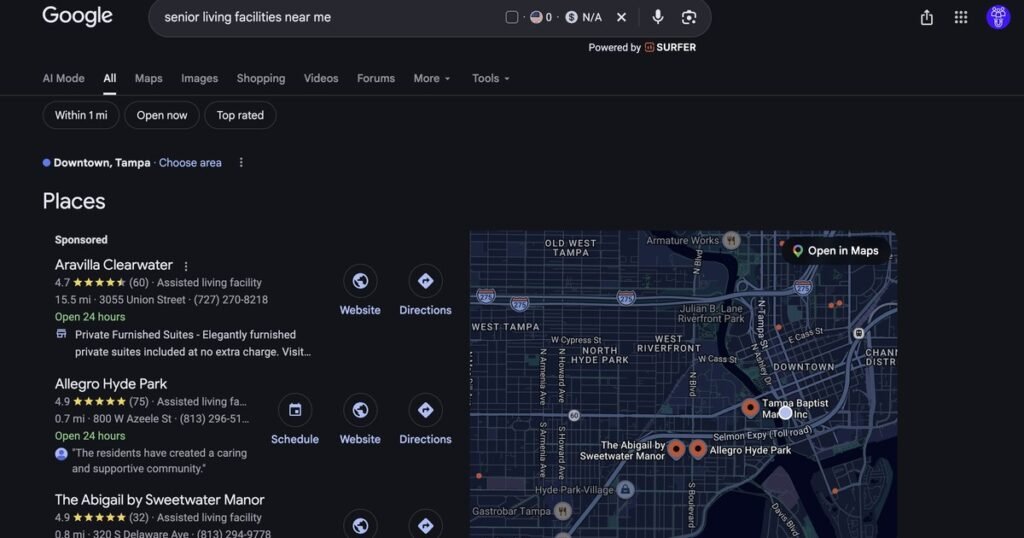Open location options three-dot menu
The image size is (1024, 538).
241,163
